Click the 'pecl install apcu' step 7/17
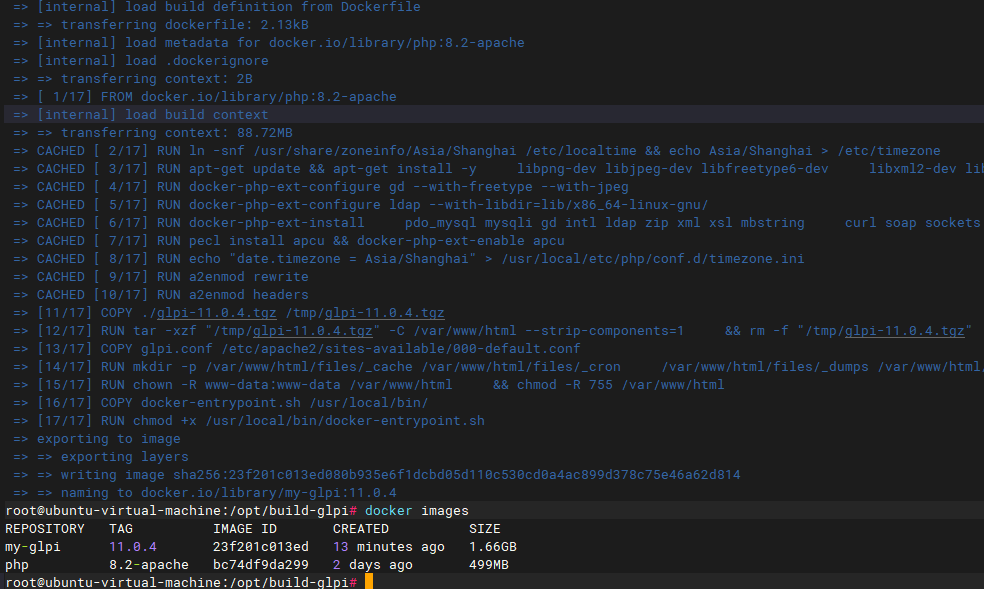 coord(289,241)
